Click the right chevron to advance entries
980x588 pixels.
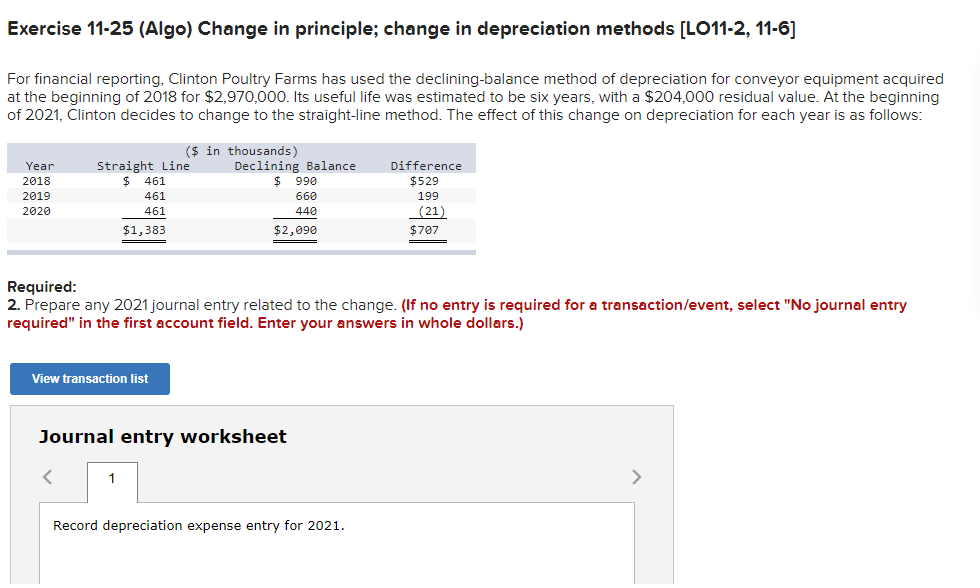(637, 478)
